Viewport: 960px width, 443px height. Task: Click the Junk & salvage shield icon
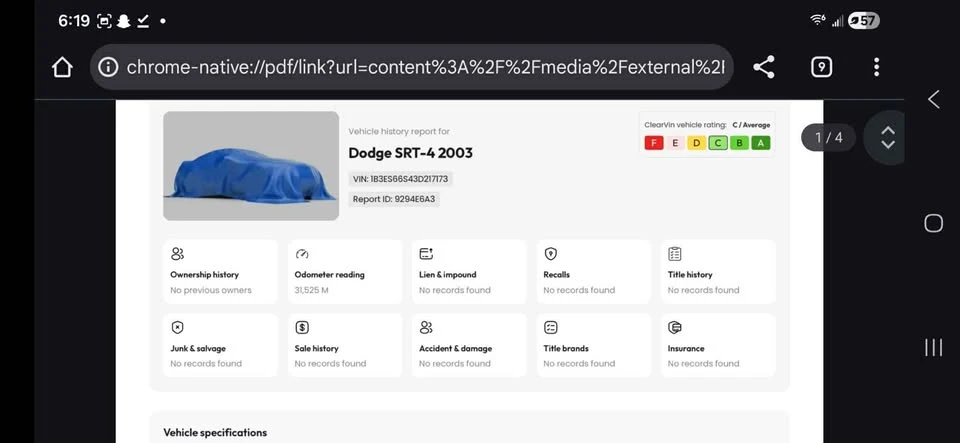(x=178, y=327)
